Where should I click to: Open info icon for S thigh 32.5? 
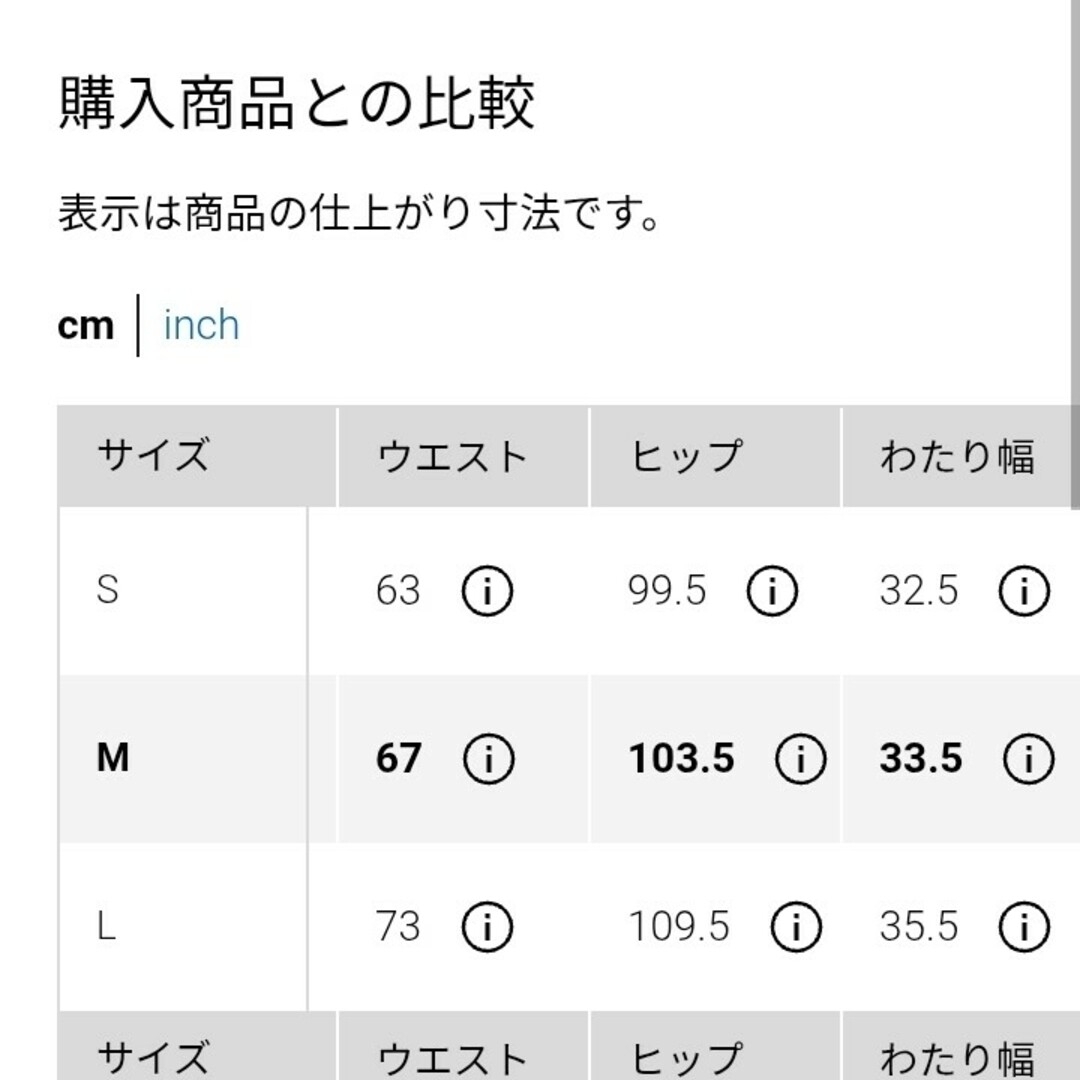pyautogui.click(x=1024, y=590)
